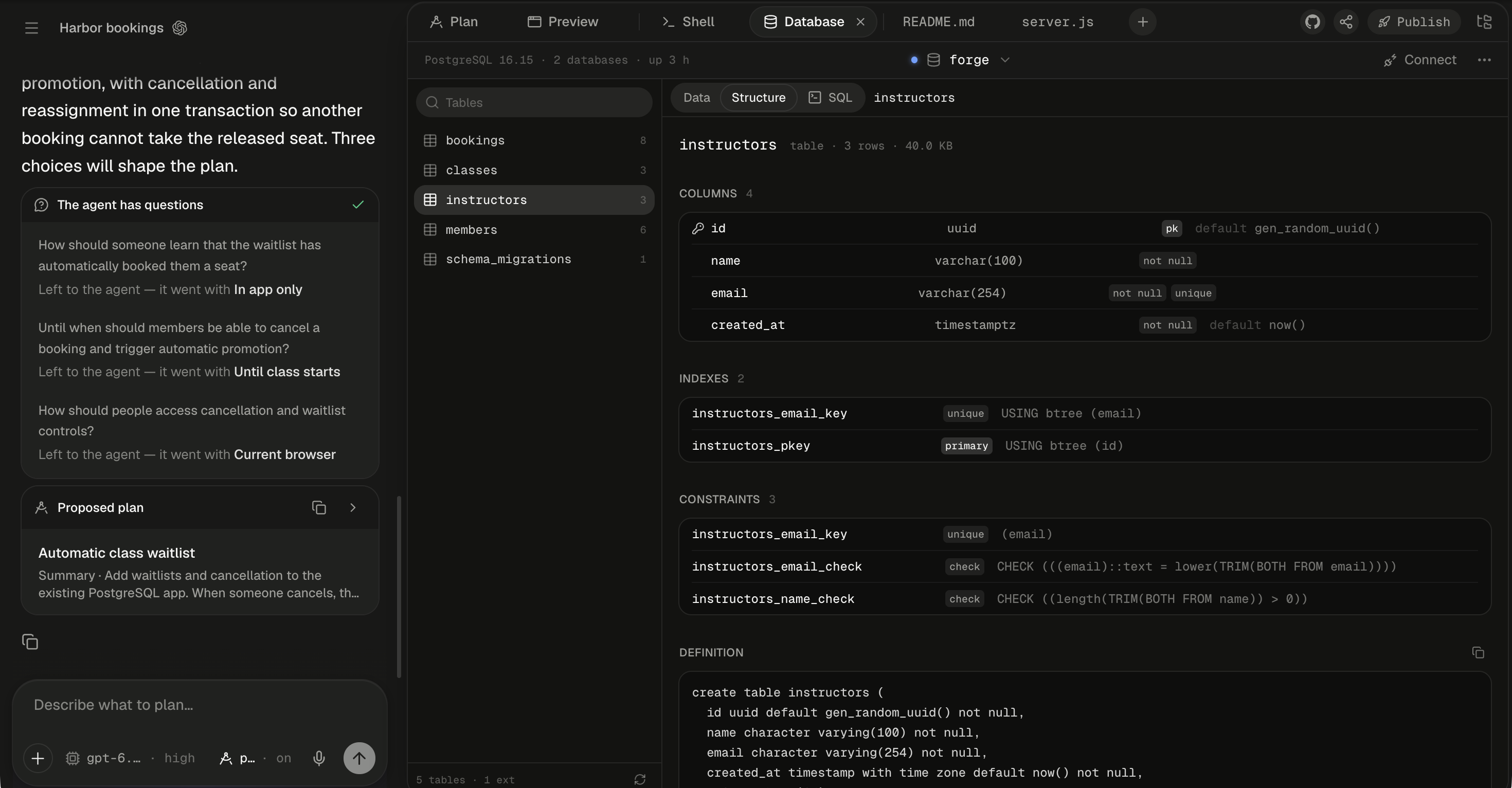Select the classes table

pos(534,170)
